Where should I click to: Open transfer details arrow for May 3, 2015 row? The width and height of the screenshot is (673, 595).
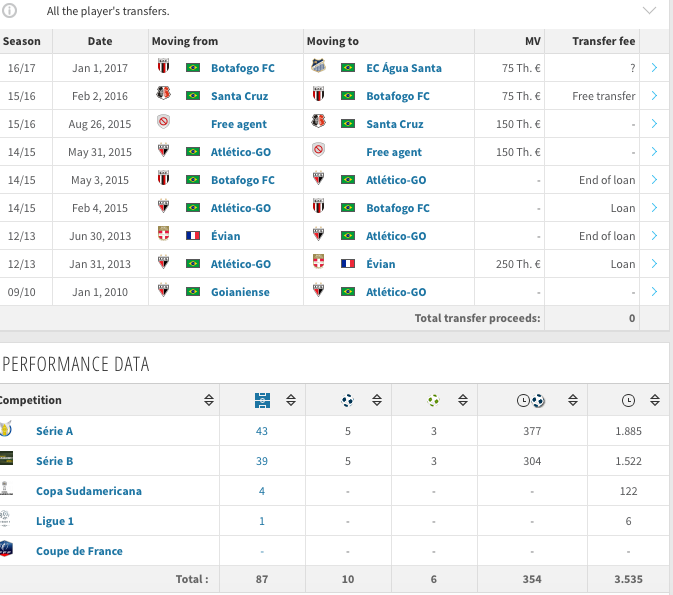pos(654,179)
